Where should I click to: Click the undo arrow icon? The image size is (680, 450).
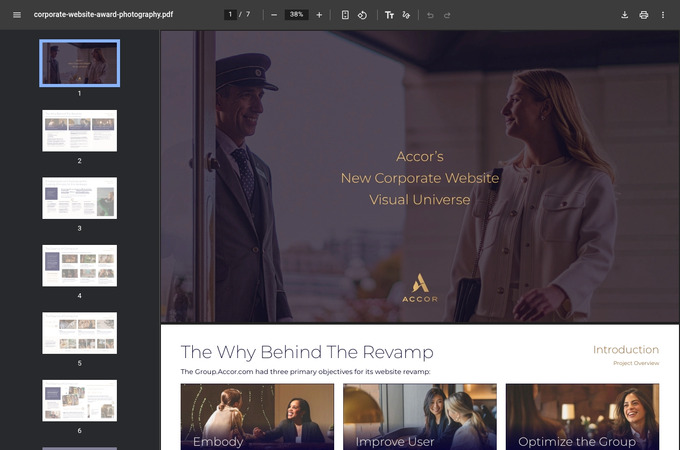pos(430,15)
